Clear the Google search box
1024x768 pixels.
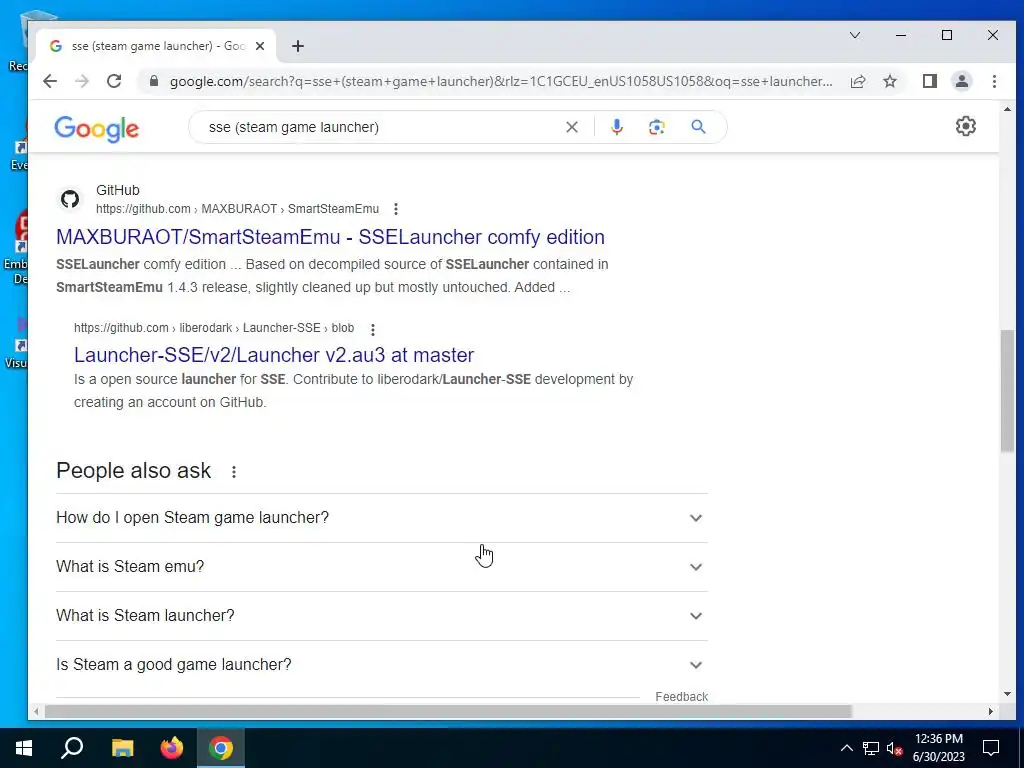pyautogui.click(x=571, y=127)
